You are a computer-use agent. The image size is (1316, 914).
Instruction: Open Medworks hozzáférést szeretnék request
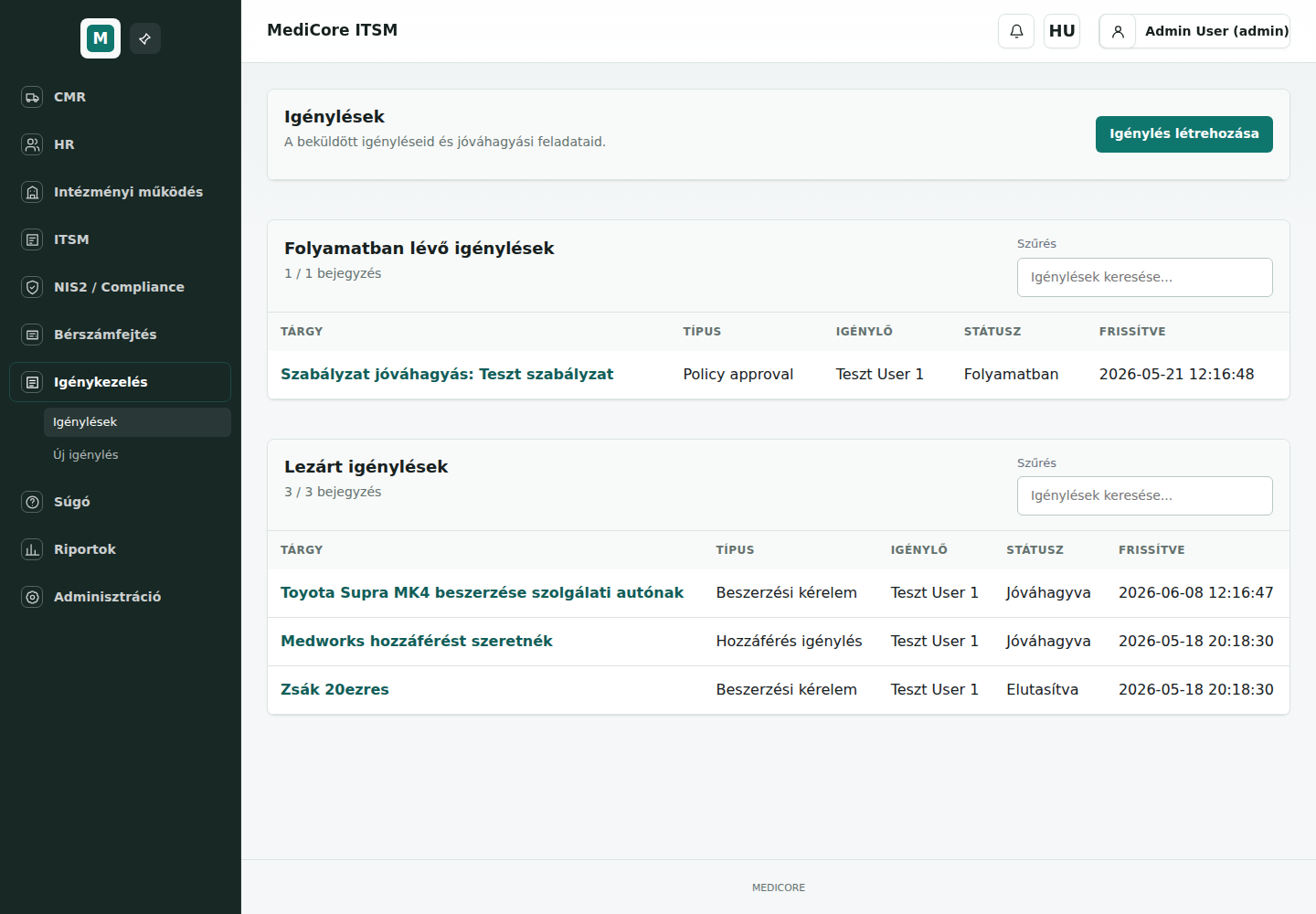coord(416,641)
